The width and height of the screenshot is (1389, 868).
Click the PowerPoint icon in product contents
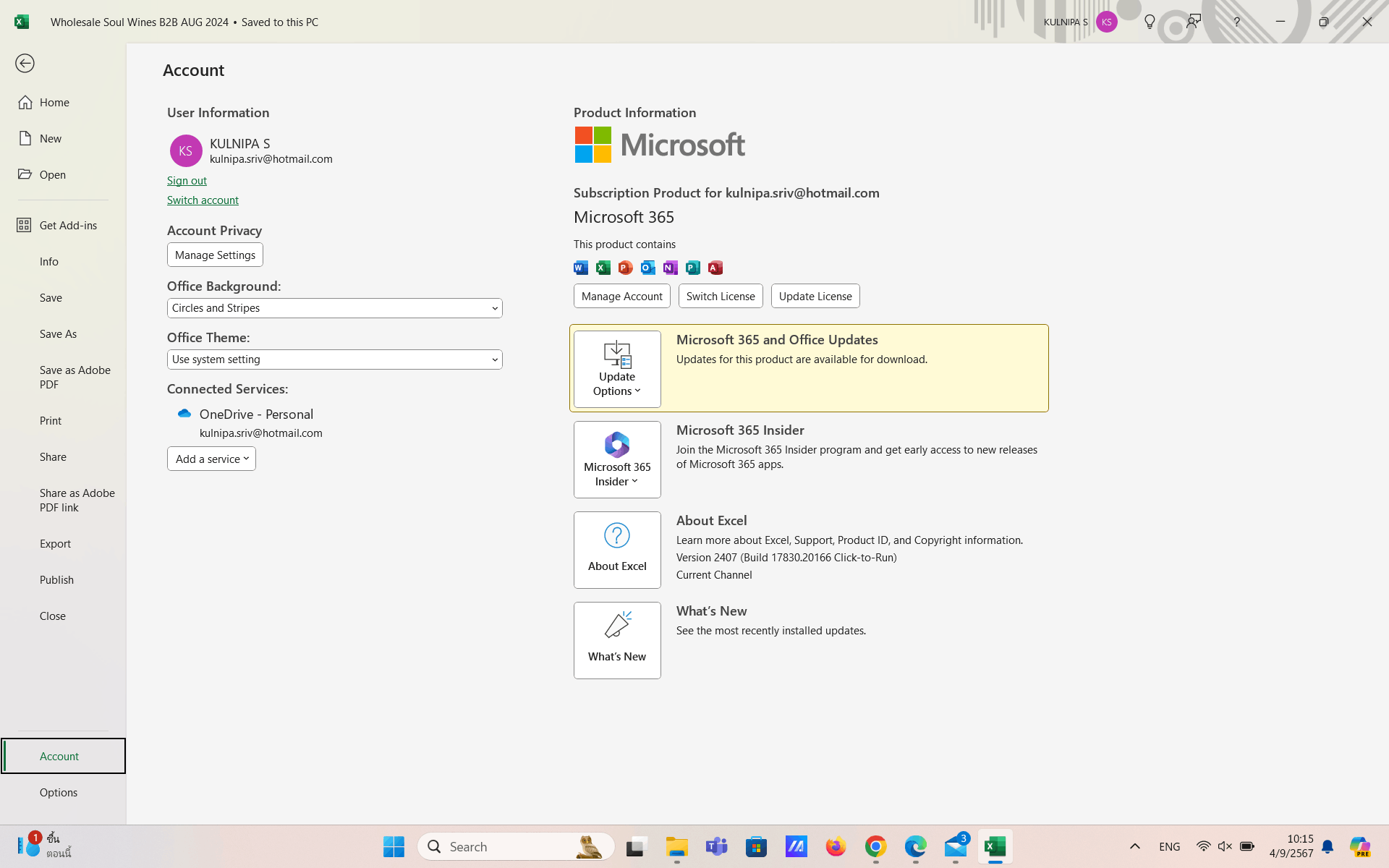click(626, 268)
